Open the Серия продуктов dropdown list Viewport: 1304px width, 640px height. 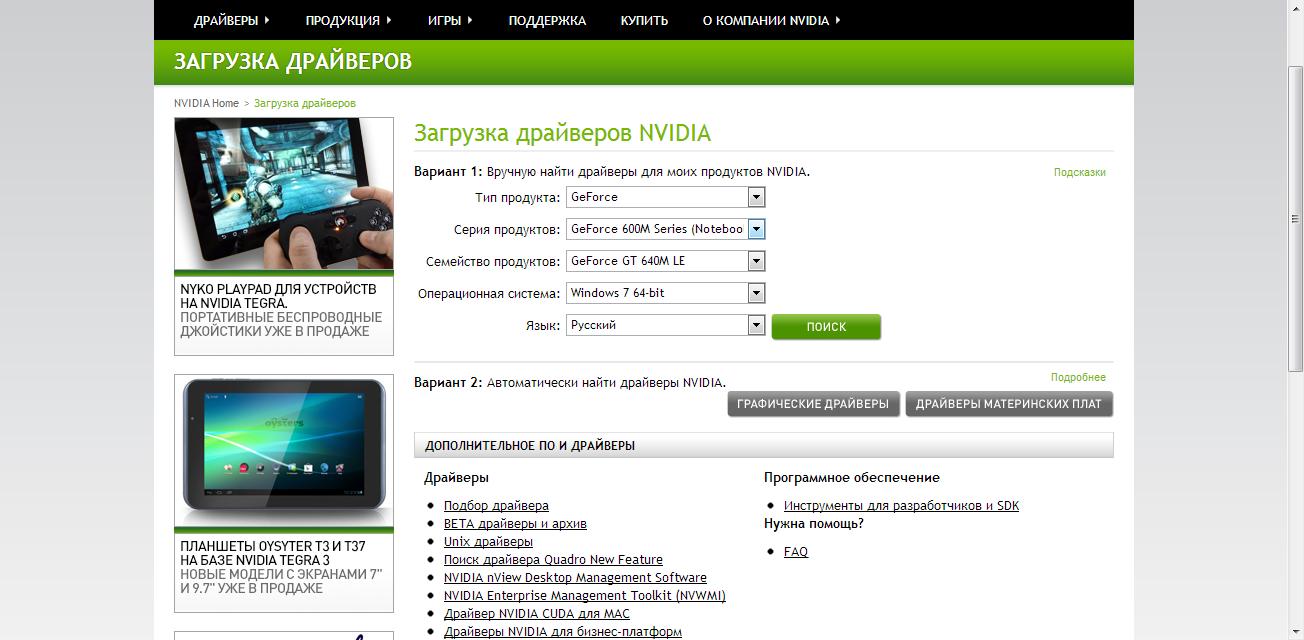[665, 229]
